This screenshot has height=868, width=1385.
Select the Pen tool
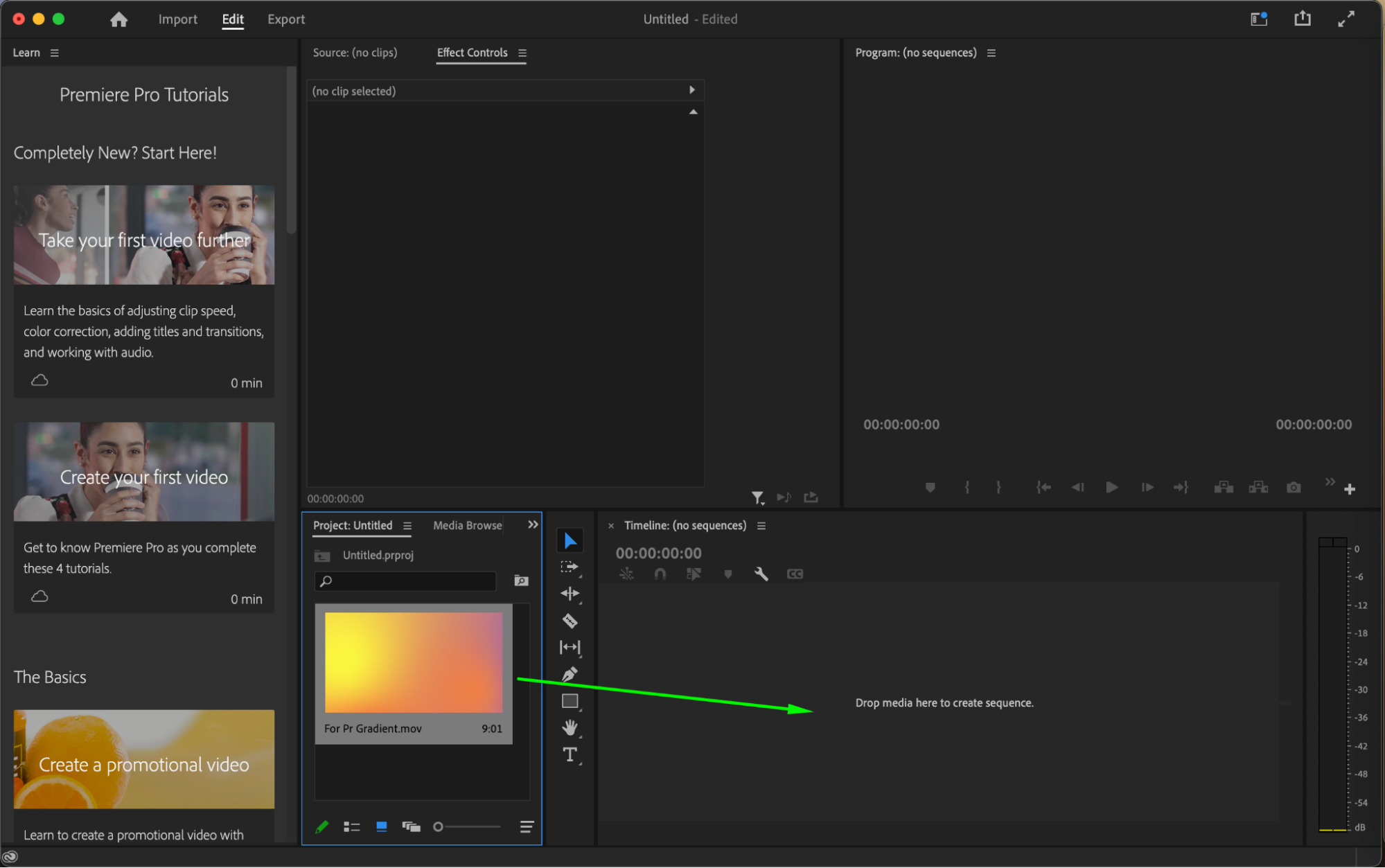tap(570, 674)
